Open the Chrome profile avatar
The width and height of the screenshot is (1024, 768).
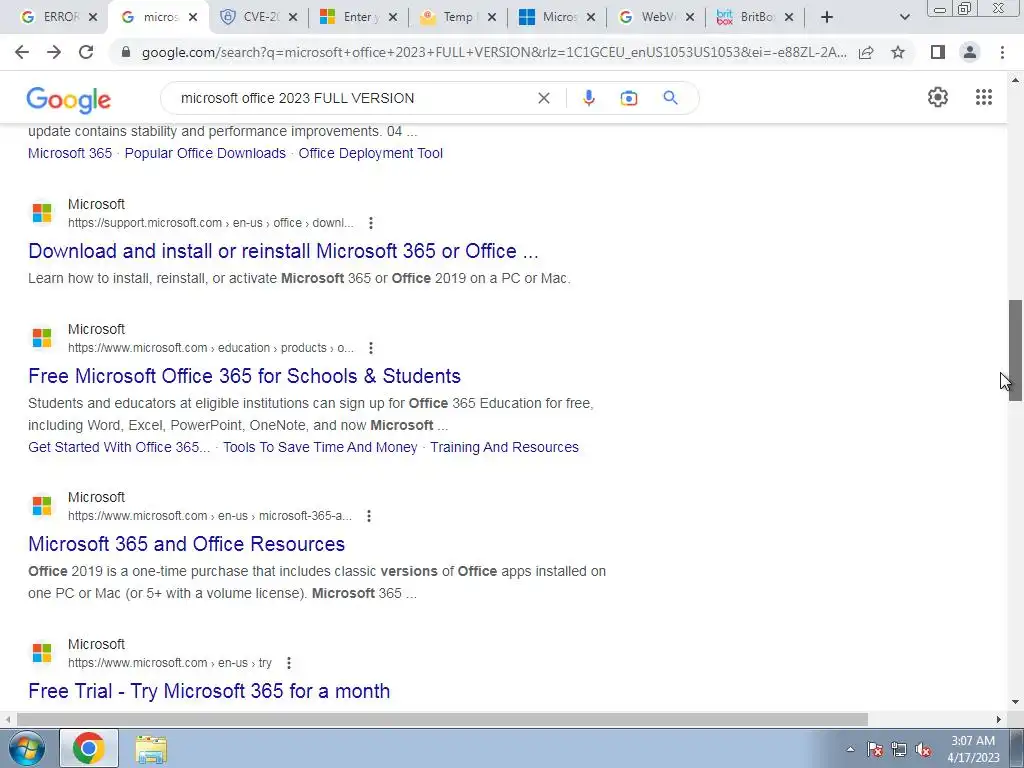pyautogui.click(x=970, y=52)
